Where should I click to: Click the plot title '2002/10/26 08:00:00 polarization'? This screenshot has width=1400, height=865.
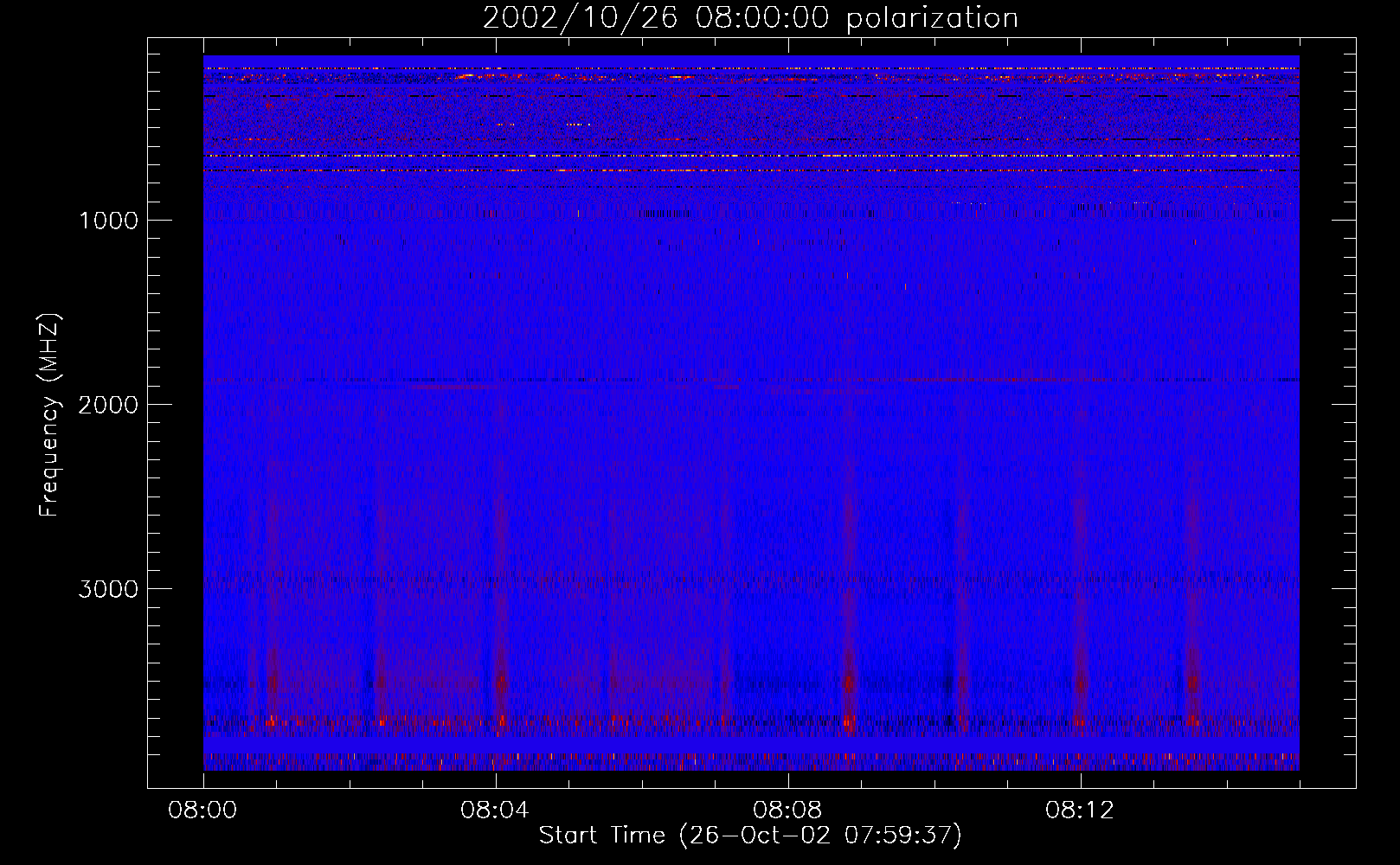[x=750, y=18]
